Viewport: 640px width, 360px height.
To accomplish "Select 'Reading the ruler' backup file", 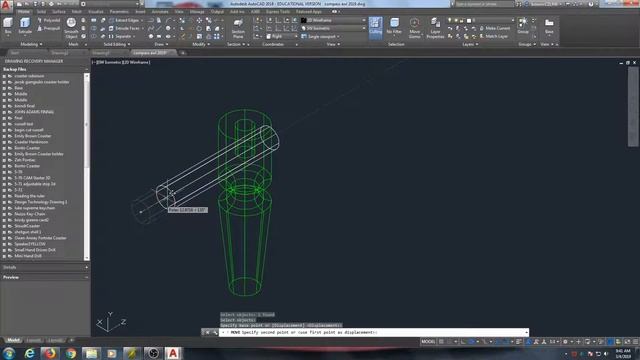I will click(x=29, y=196).
